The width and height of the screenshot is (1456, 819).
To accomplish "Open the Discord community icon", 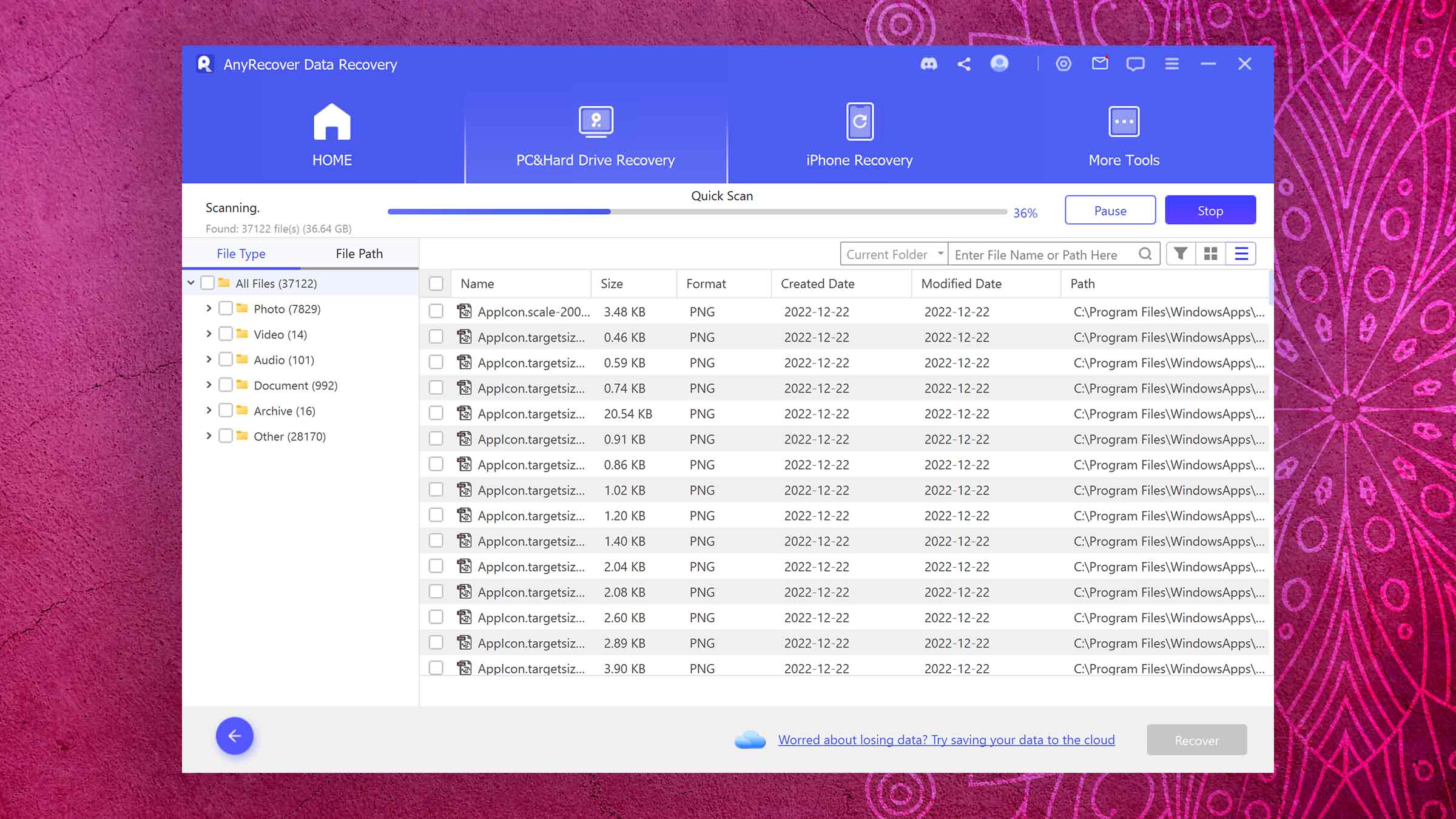I will click(929, 64).
